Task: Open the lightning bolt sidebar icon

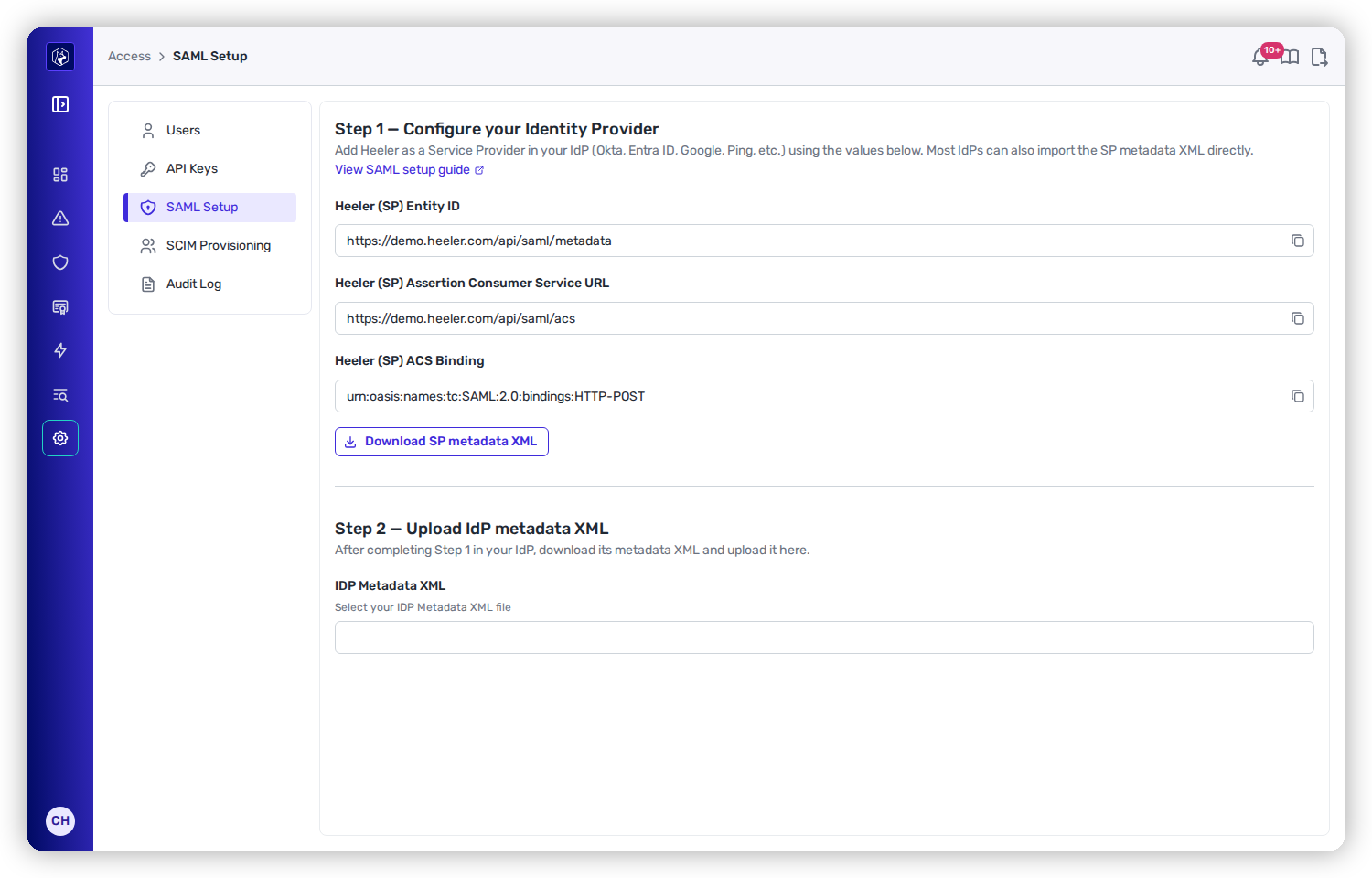Action: [x=60, y=350]
